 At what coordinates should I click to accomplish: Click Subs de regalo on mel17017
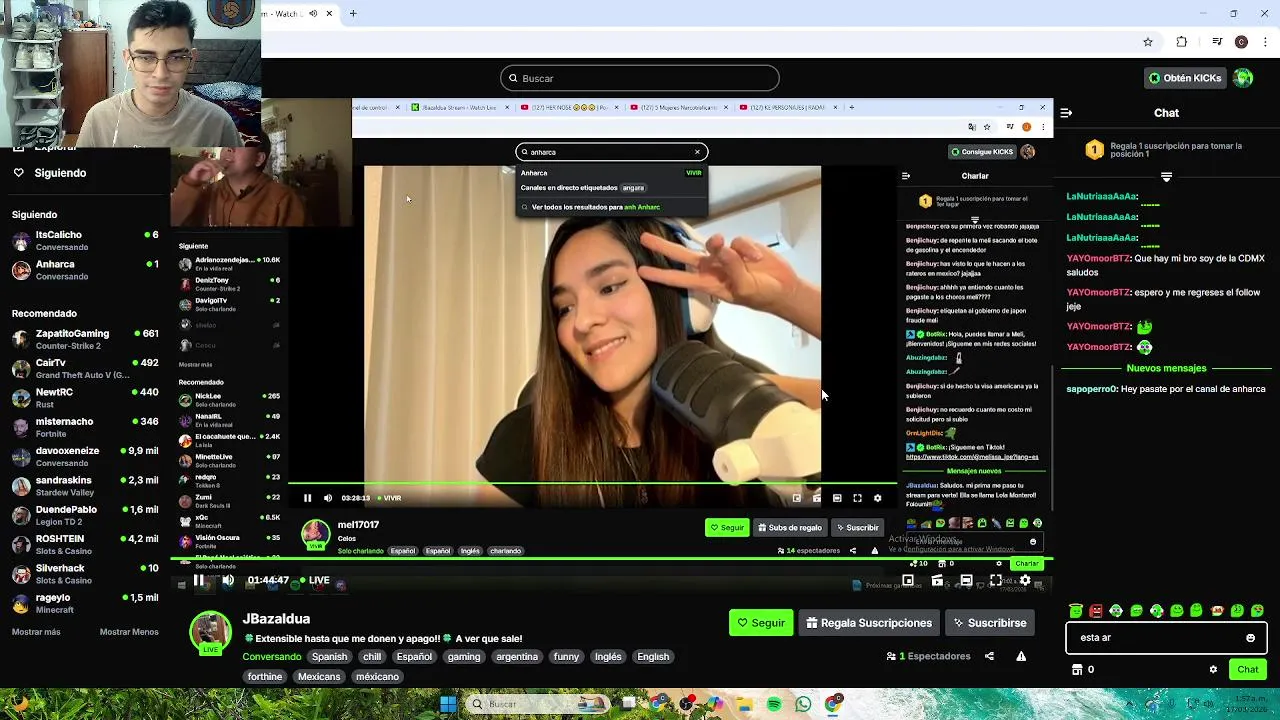(790, 527)
